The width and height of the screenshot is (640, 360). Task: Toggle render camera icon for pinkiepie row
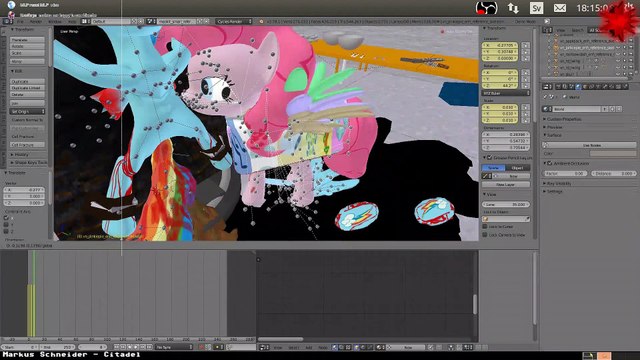tap(631, 48)
